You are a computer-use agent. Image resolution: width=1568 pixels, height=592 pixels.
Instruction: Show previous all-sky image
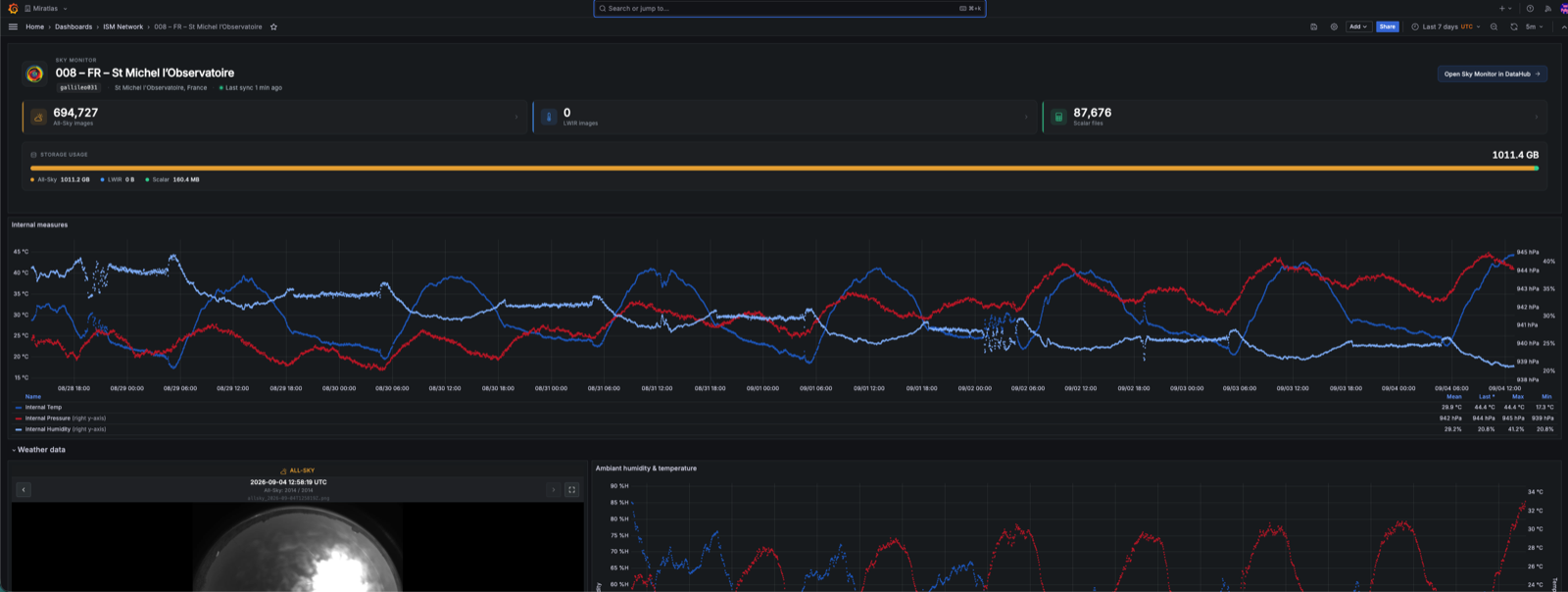click(24, 489)
